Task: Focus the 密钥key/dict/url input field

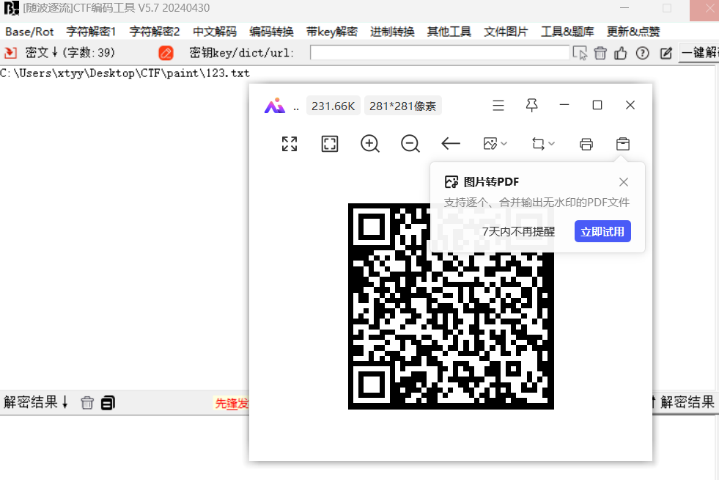Action: (439, 53)
